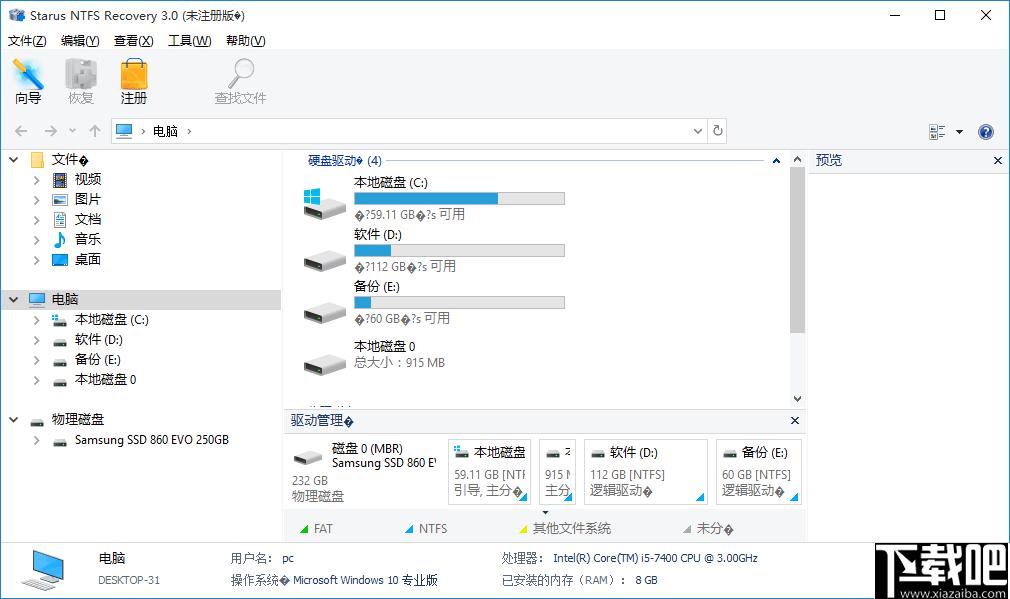Image resolution: width=1010 pixels, height=599 pixels.
Task: Open the help question mark icon
Action: click(x=986, y=132)
